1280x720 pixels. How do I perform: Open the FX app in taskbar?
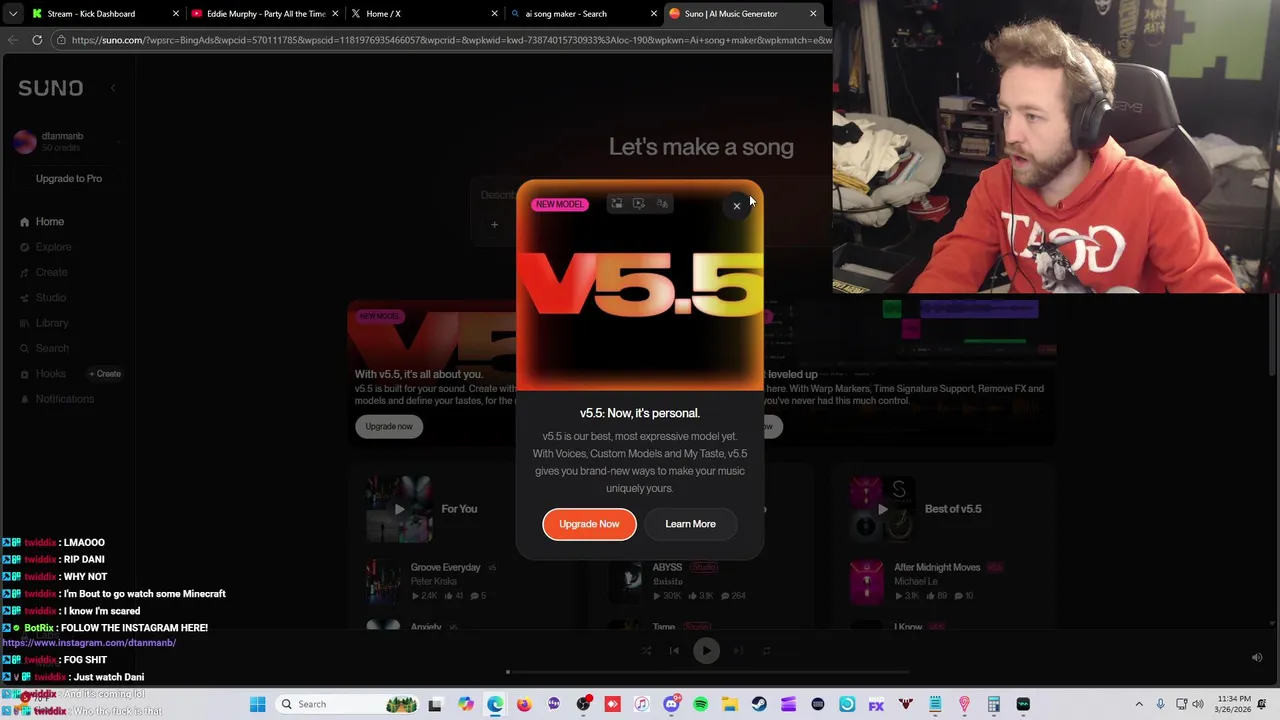click(876, 704)
